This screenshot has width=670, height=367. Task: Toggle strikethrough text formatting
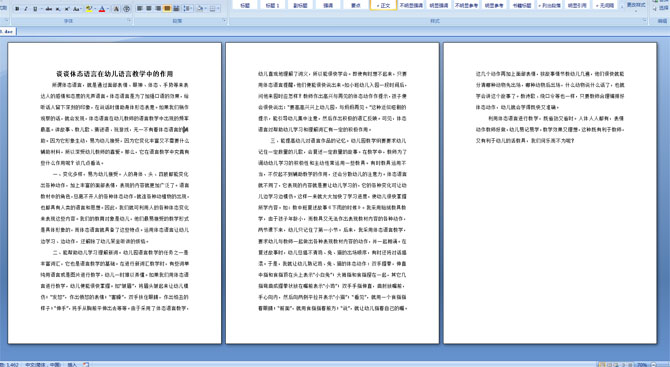(49, 9)
